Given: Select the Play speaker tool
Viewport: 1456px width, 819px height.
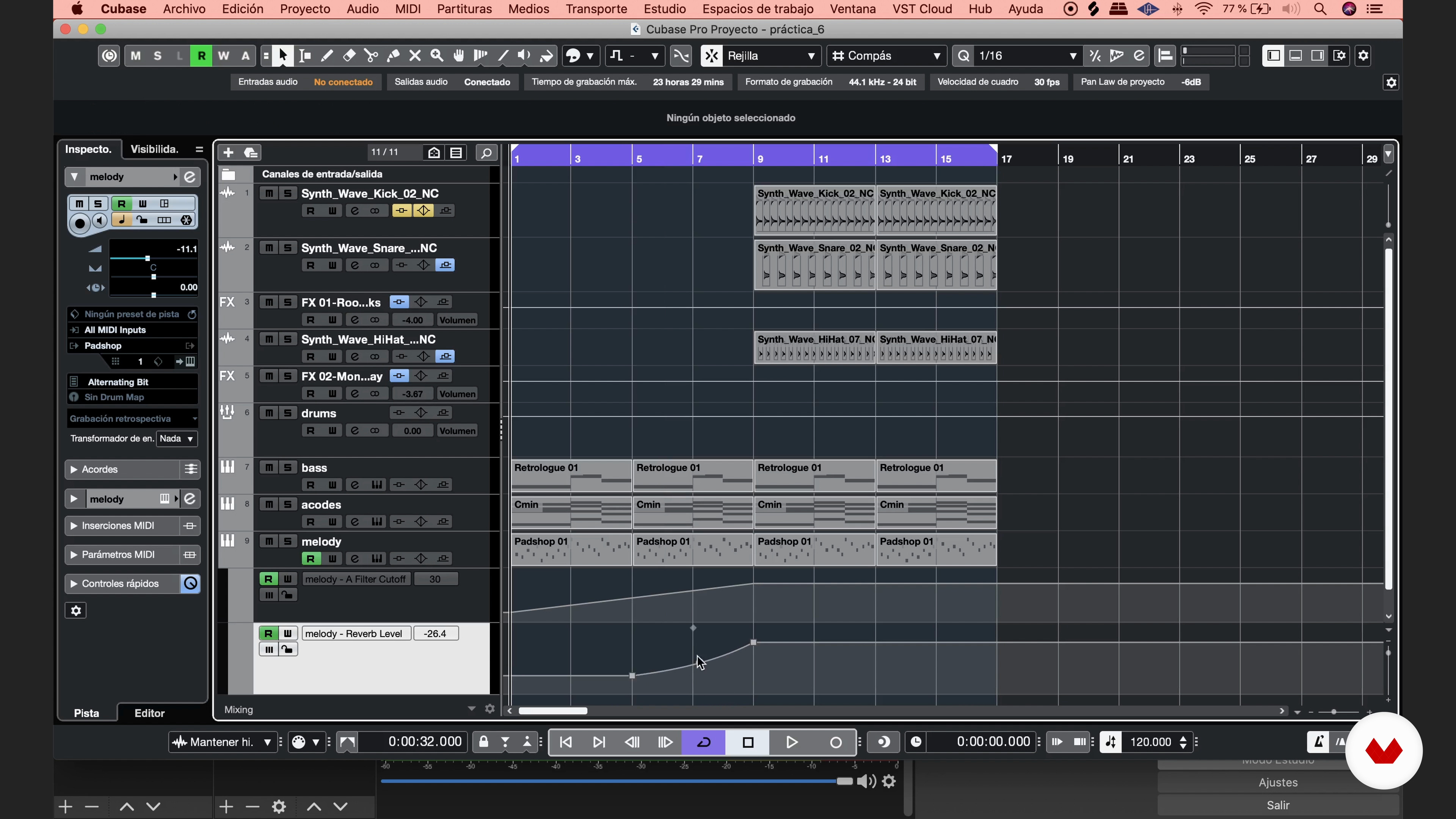Looking at the screenshot, I should coord(524,55).
